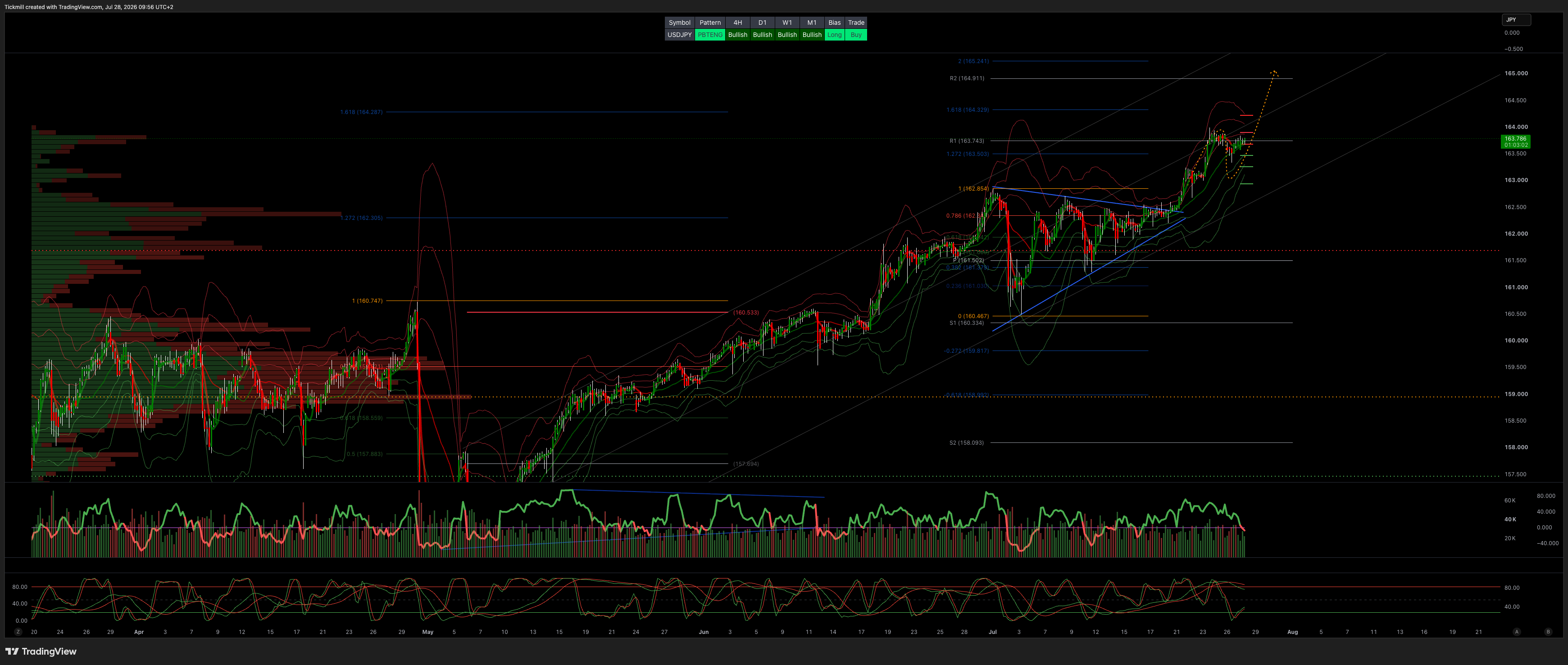Click the 1.618 (164.287) Fibonacci label
The width and height of the screenshot is (1568, 665).
tap(362, 112)
